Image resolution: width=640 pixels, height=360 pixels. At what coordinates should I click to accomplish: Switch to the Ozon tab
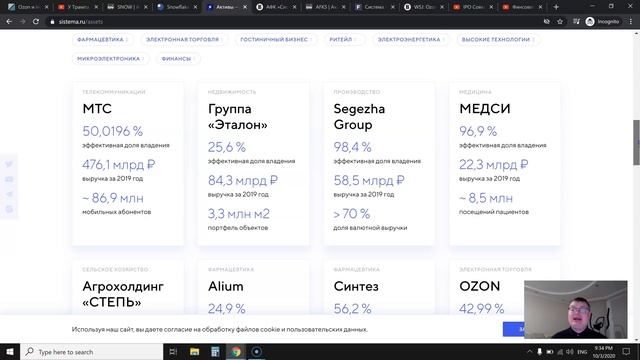[28, 7]
